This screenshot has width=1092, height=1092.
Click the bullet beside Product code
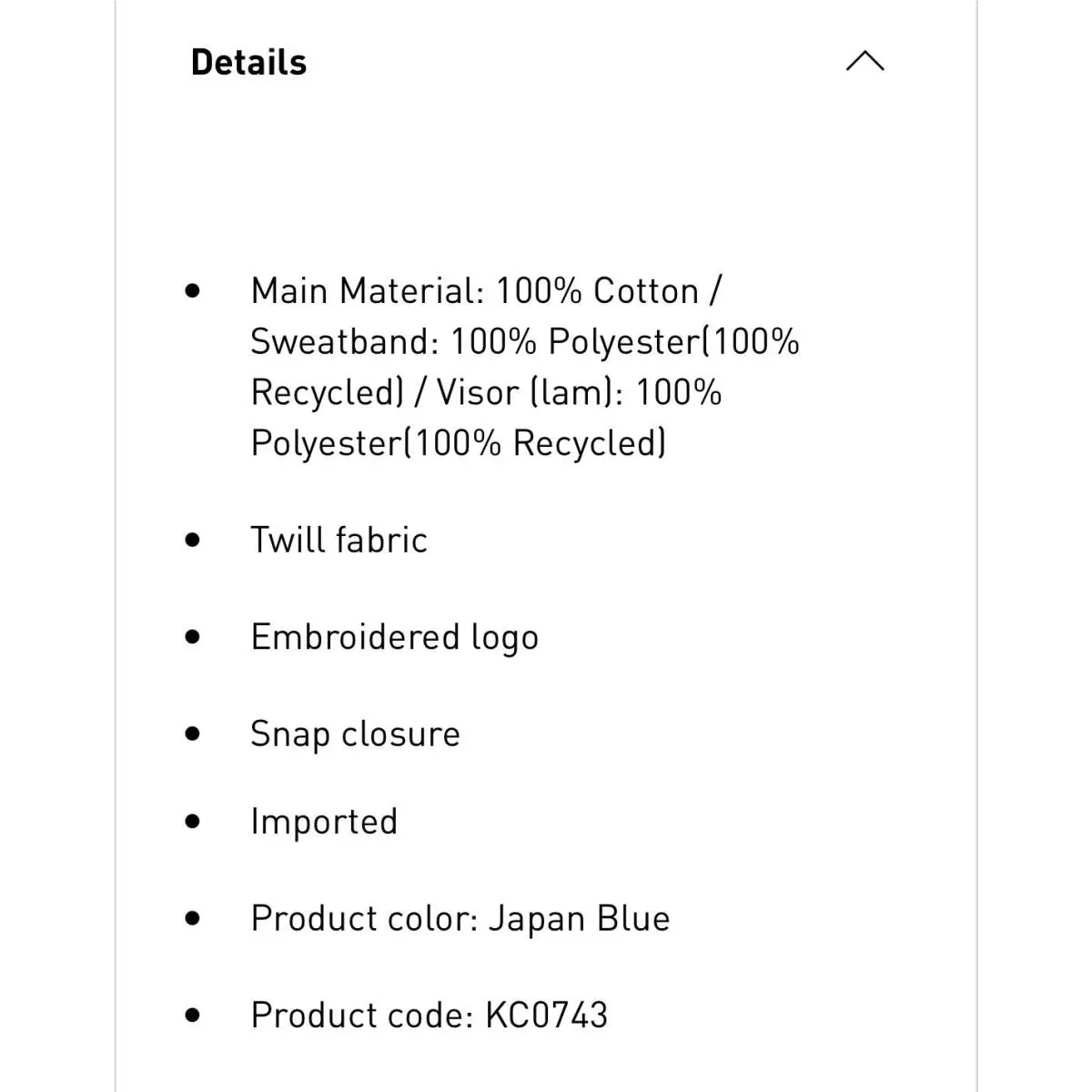coord(192,1015)
